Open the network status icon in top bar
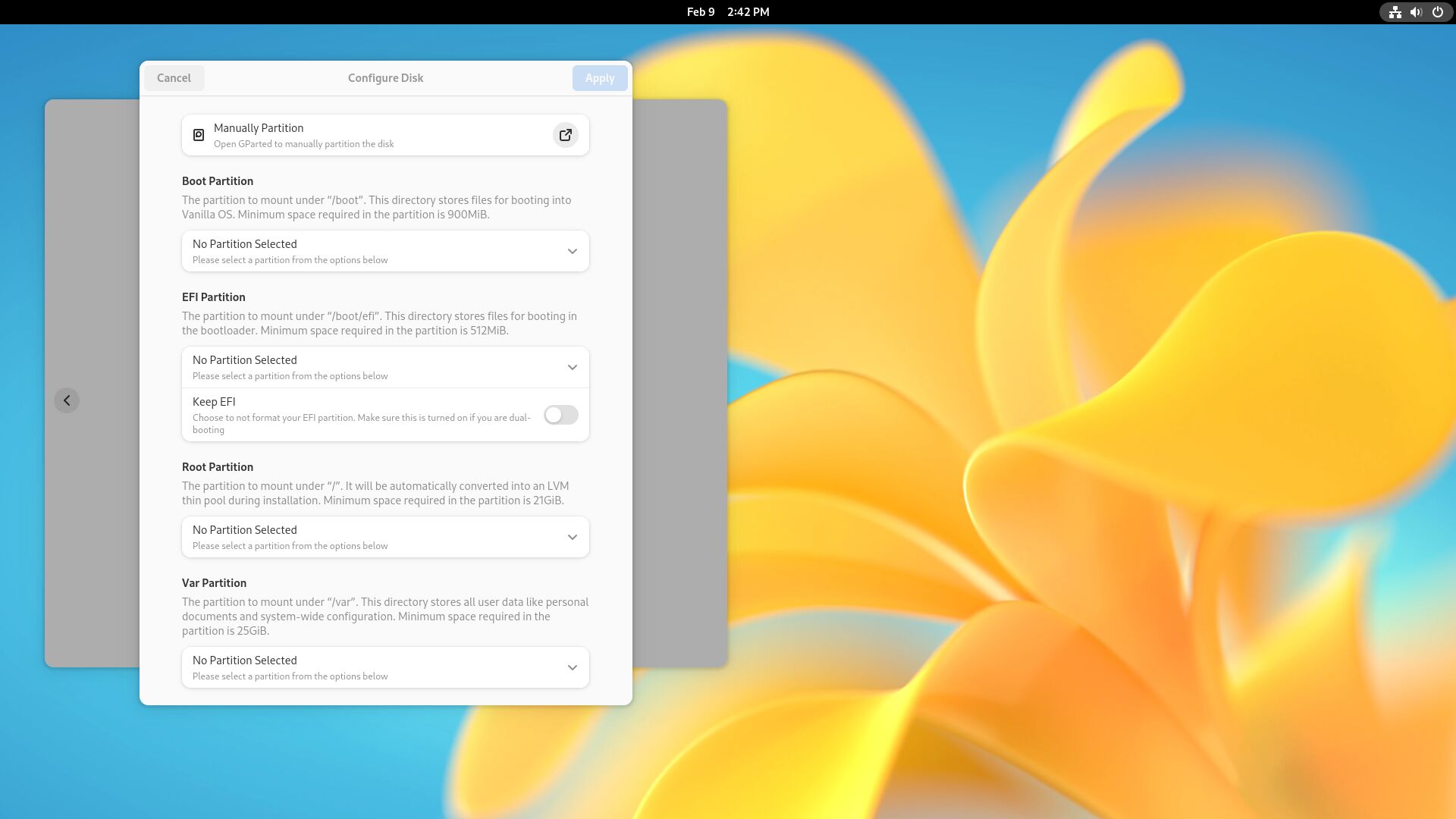Image resolution: width=1456 pixels, height=819 pixels. pyautogui.click(x=1395, y=12)
